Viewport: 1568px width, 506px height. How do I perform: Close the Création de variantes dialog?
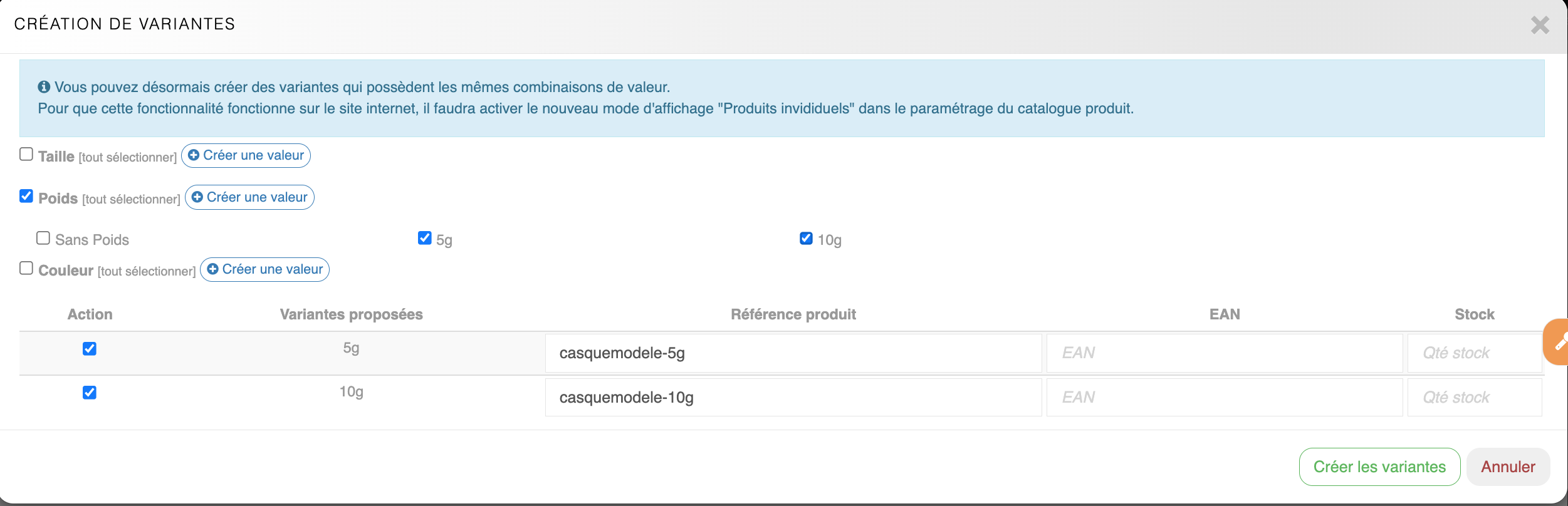coord(1539,25)
